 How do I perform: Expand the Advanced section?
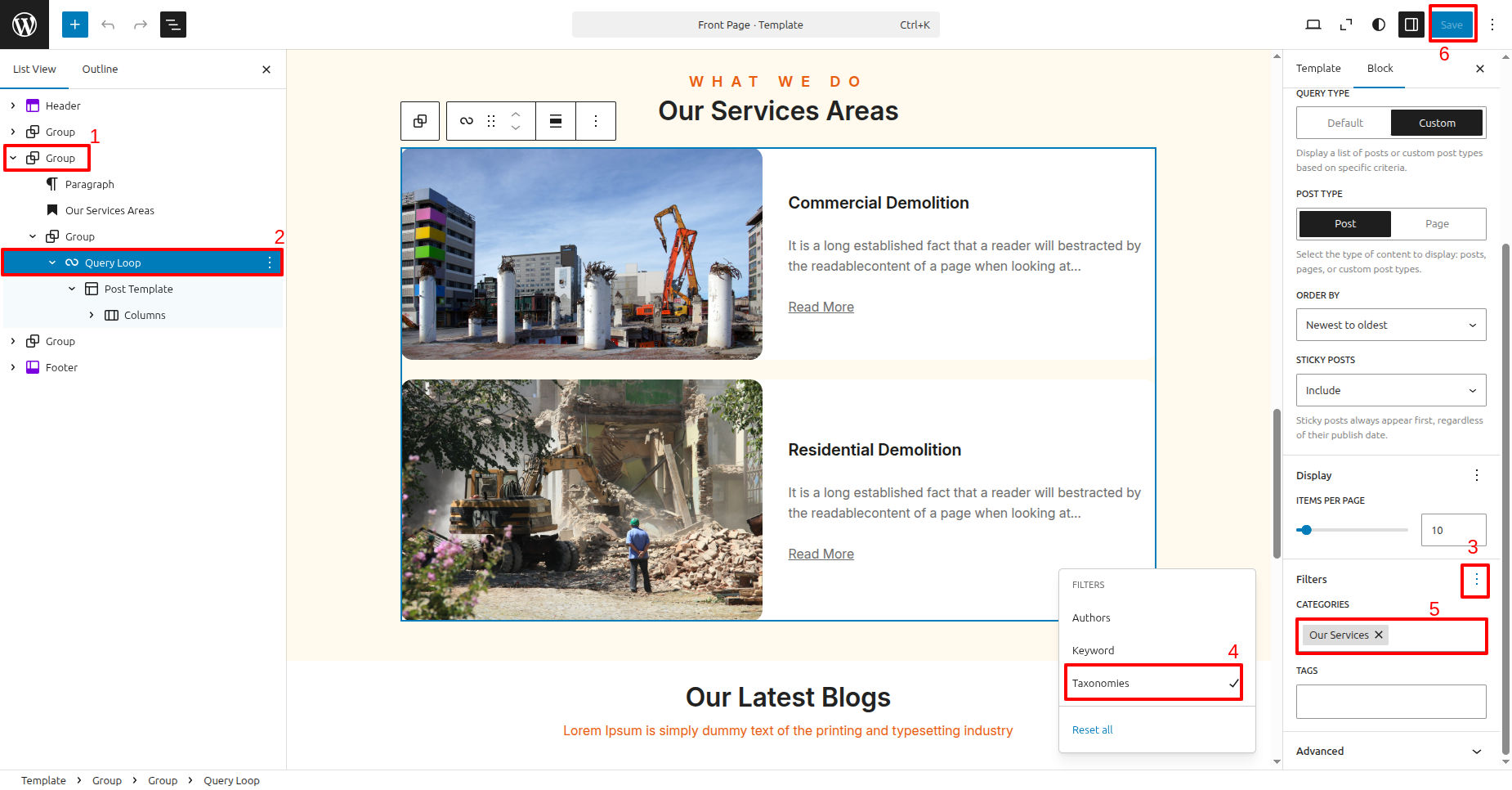pos(1390,751)
